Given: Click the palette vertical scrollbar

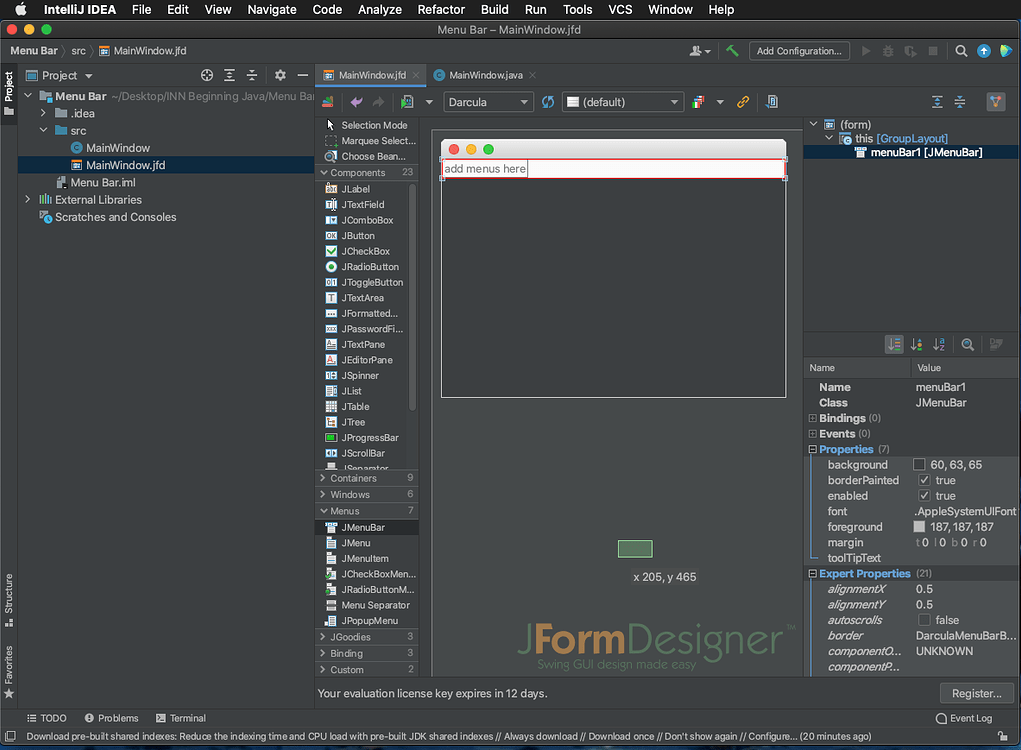Looking at the screenshot, I should click(412, 296).
